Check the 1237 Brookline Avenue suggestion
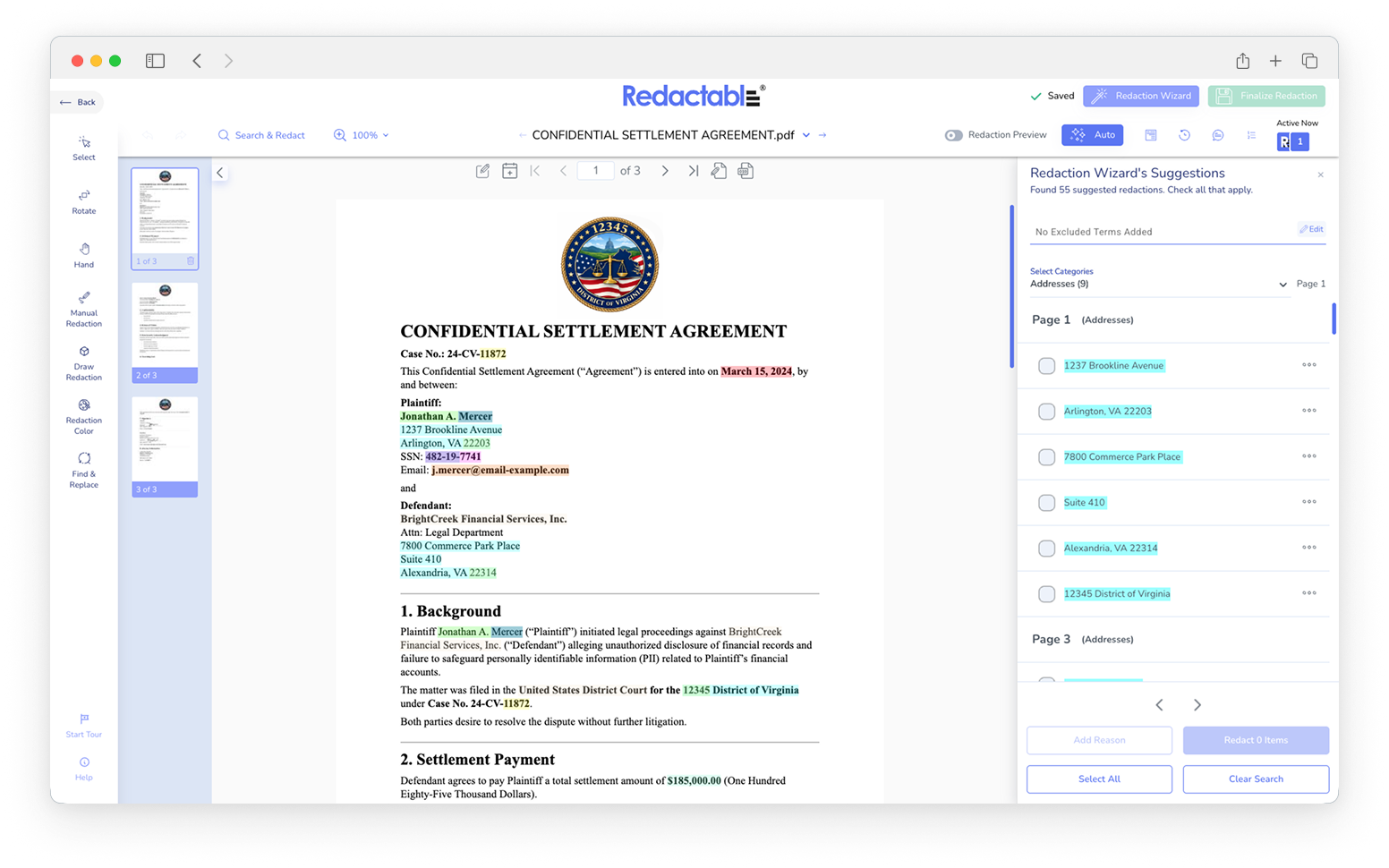 point(1046,366)
